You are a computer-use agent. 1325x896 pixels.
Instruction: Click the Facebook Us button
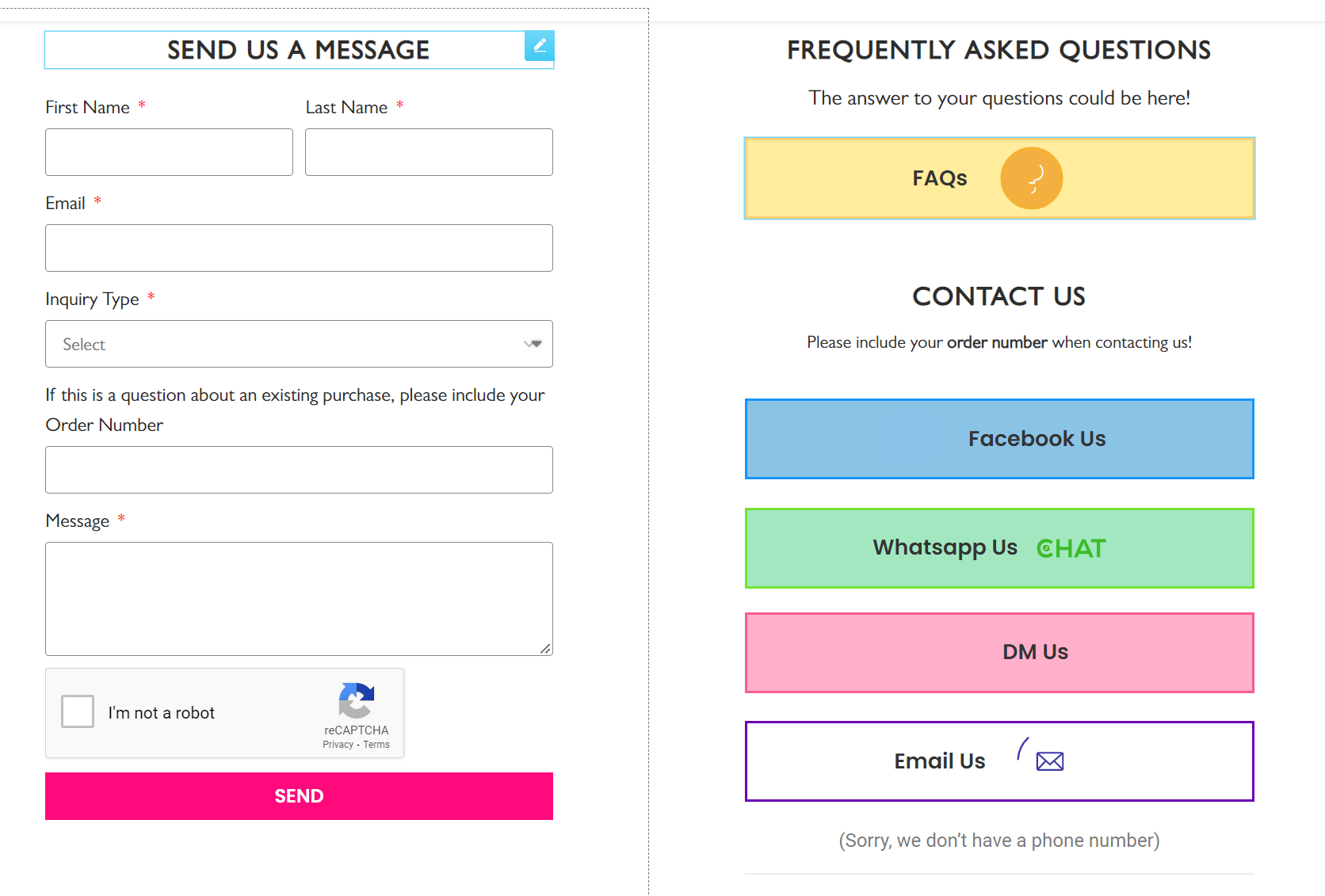point(999,439)
